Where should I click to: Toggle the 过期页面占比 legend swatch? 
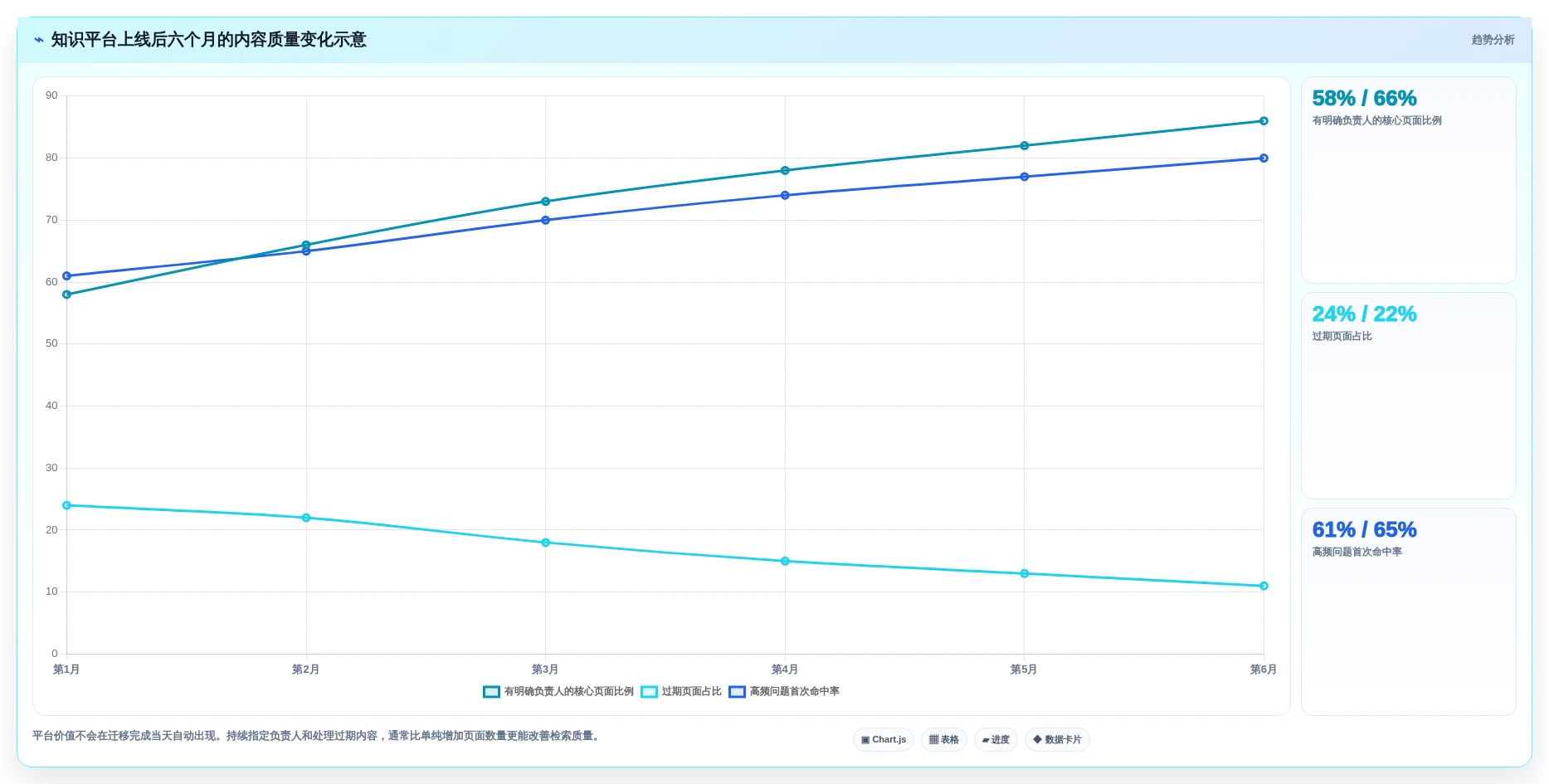point(649,692)
